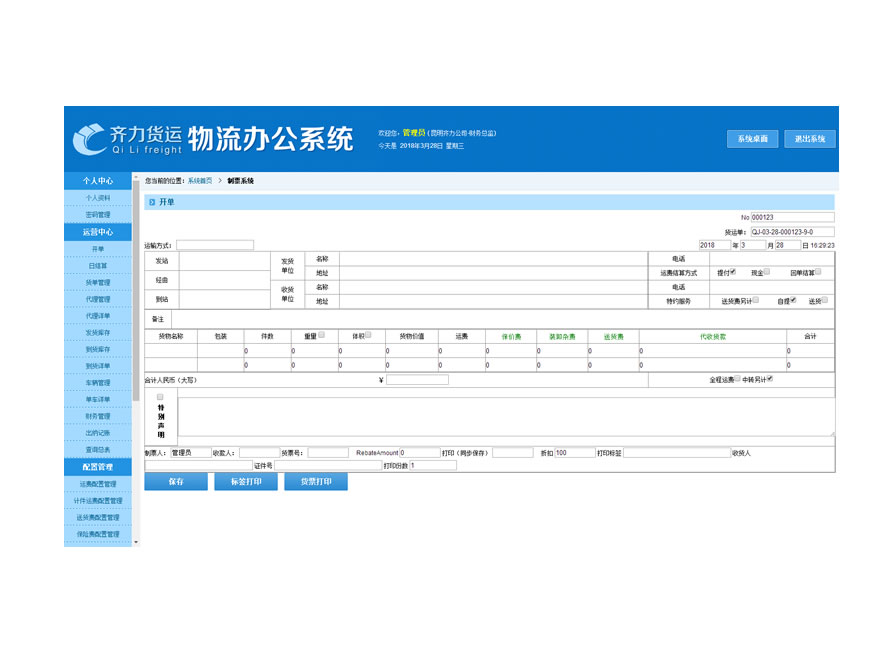This screenshot has height=666, width=888.
Task: Click the 退出系统 button
Action: point(809,139)
